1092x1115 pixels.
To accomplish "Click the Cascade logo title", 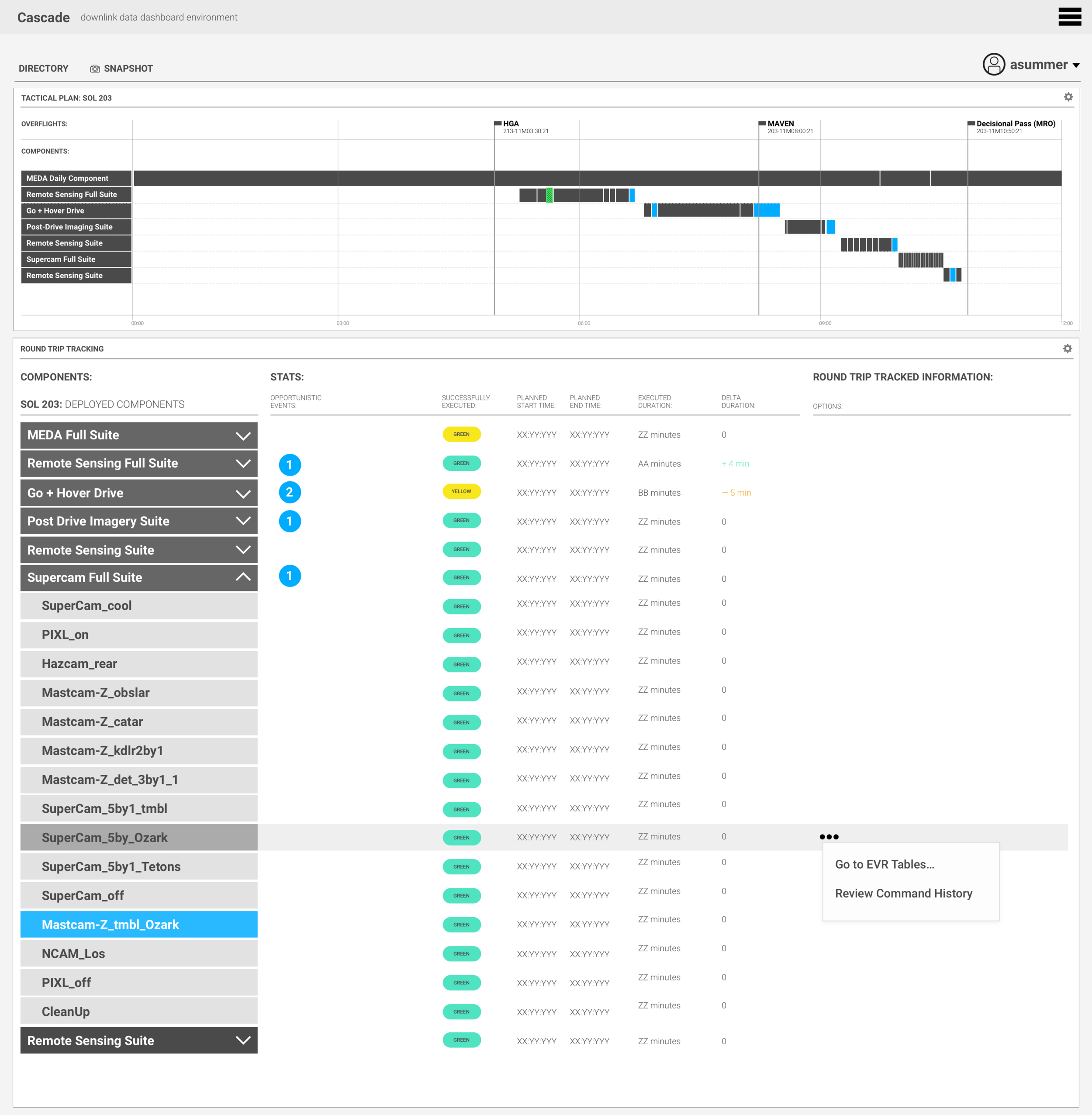I will tap(44, 17).
